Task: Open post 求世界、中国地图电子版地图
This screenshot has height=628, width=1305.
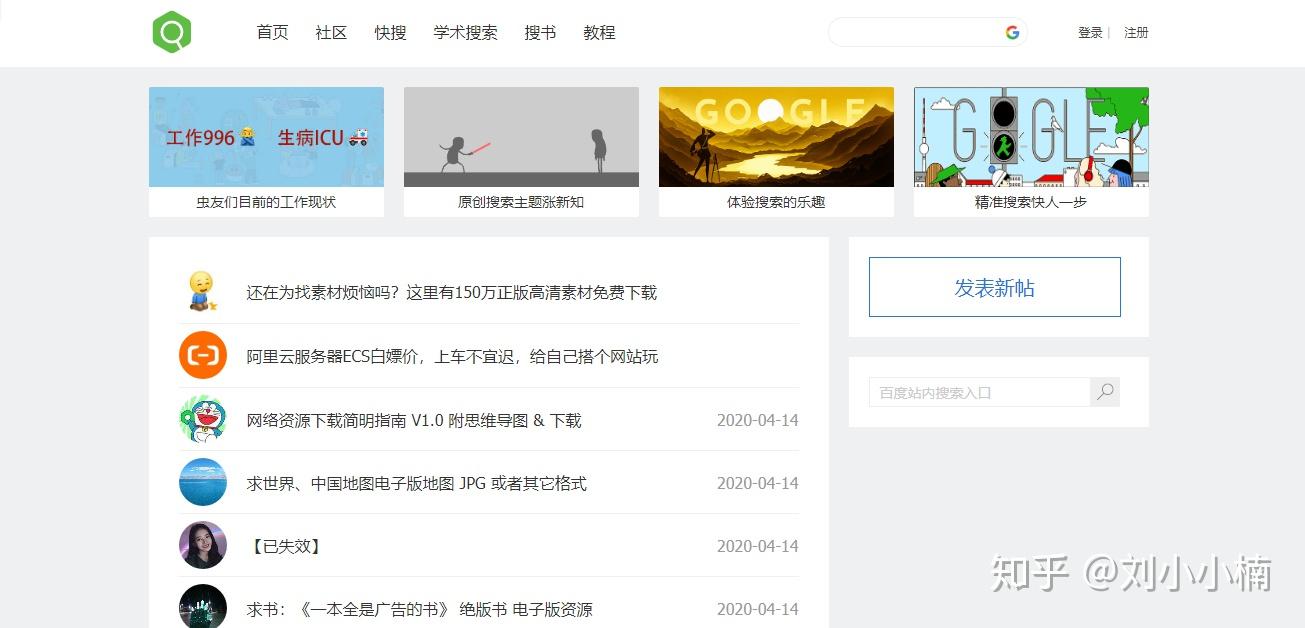Action: (x=416, y=484)
